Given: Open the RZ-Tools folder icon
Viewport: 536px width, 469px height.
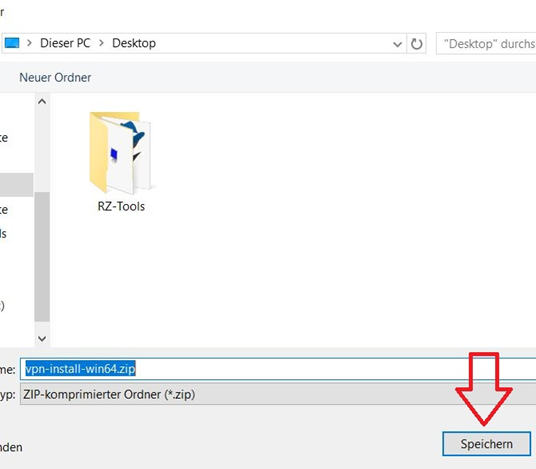Looking at the screenshot, I should [121, 152].
